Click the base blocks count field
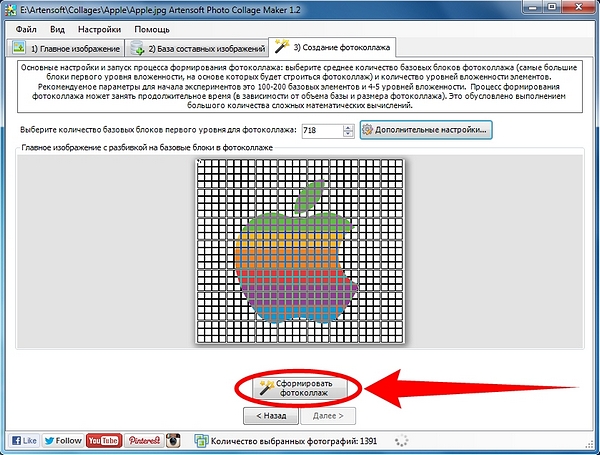 (x=322, y=130)
